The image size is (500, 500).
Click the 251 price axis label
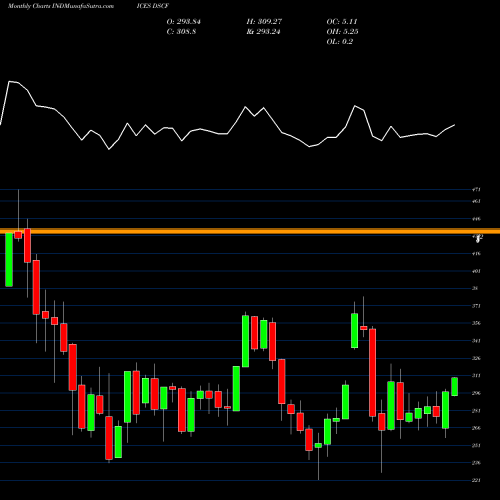tap(476, 445)
